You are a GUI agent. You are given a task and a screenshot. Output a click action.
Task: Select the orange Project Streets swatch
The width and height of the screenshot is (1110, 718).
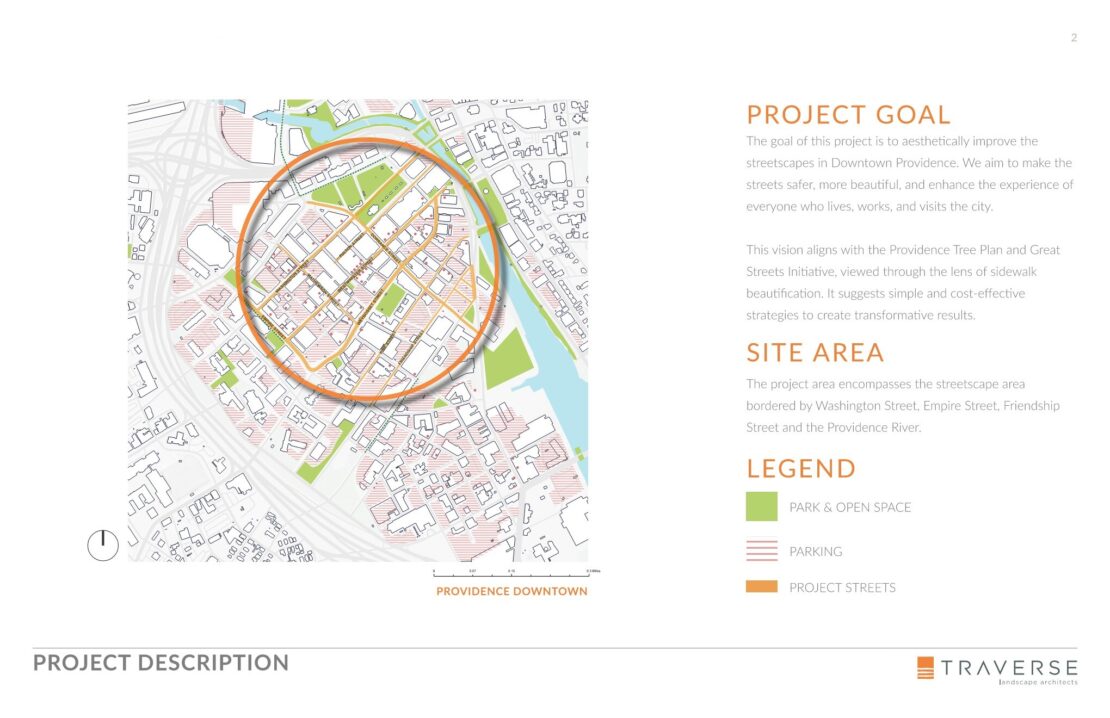[x=761, y=586]
